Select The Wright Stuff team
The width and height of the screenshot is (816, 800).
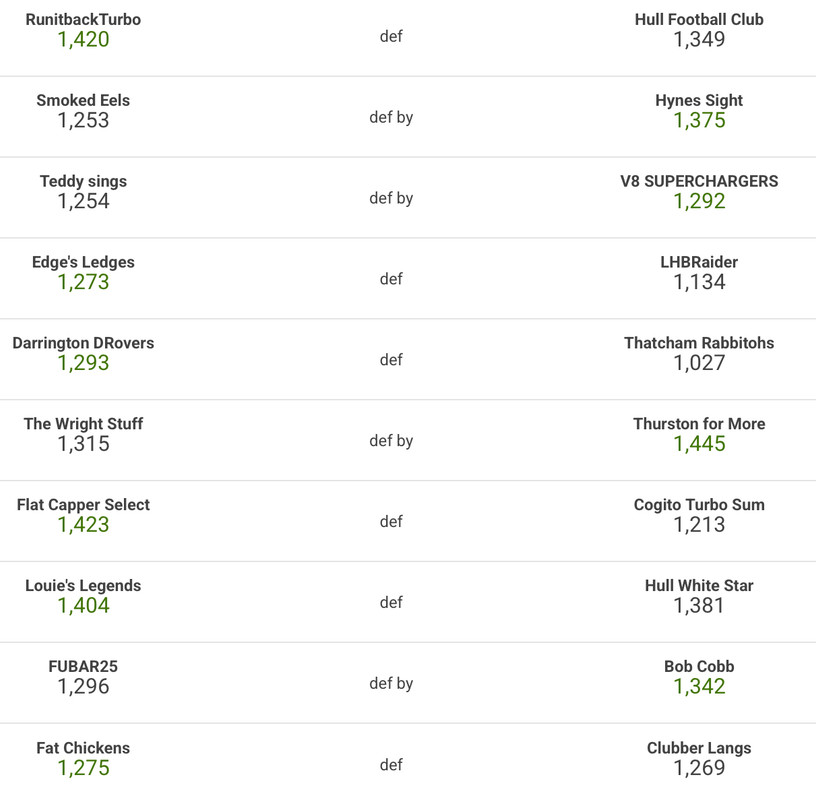83,424
